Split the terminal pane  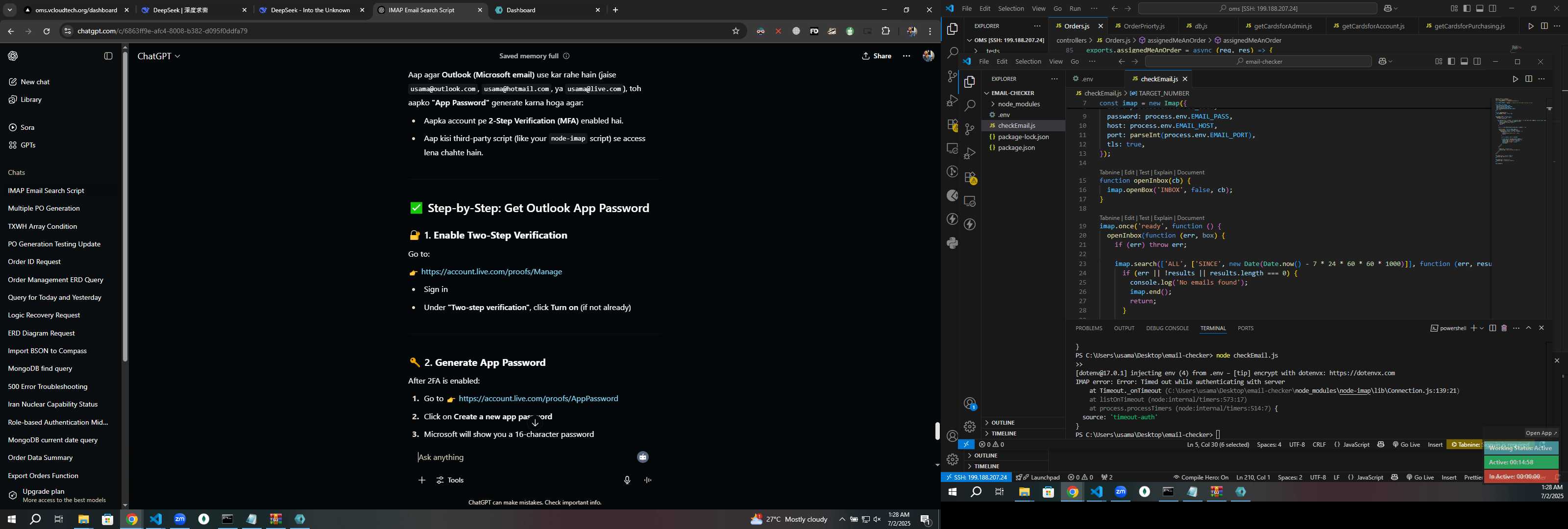pos(1493,328)
